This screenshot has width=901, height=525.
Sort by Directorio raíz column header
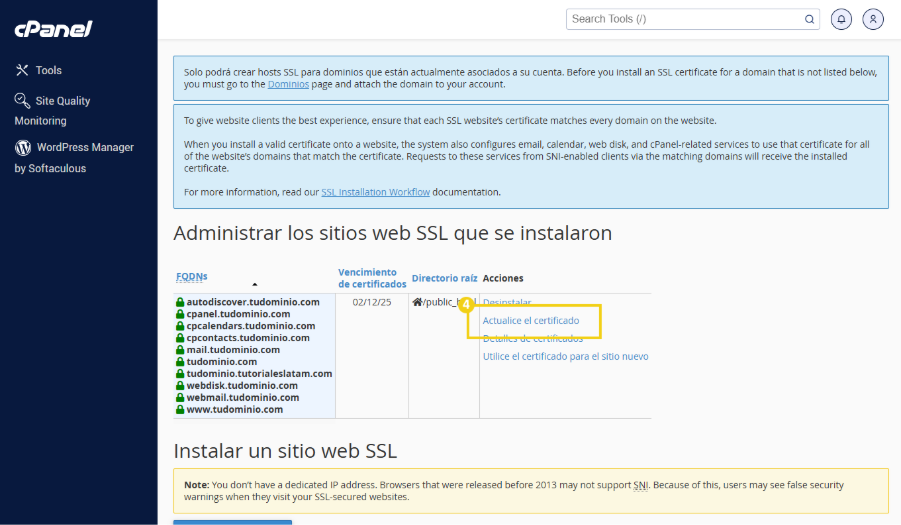(444, 278)
